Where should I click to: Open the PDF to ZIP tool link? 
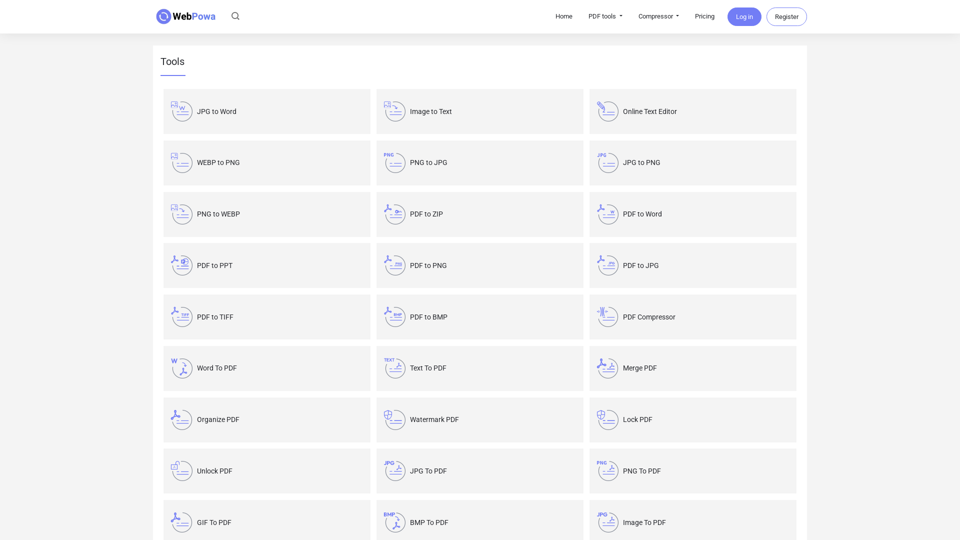426,214
